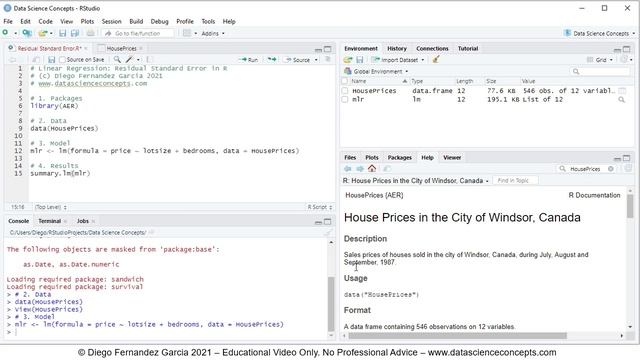640x360 pixels.
Task: Click the Open File folder icon
Action: 42,33
